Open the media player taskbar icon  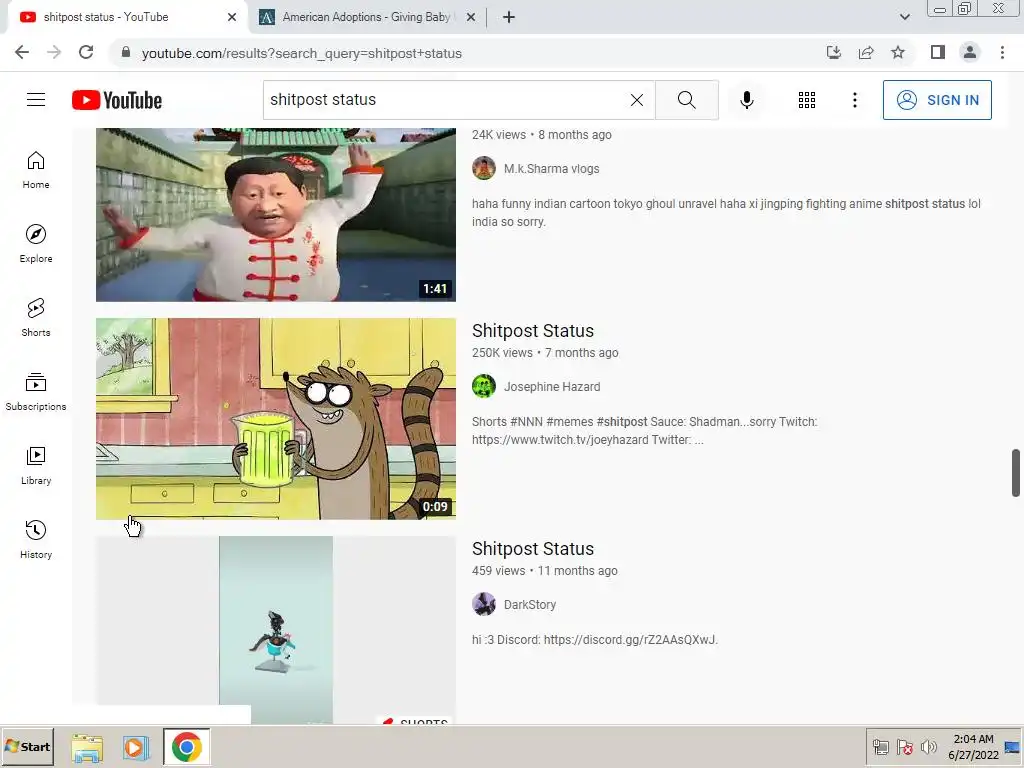coord(136,747)
